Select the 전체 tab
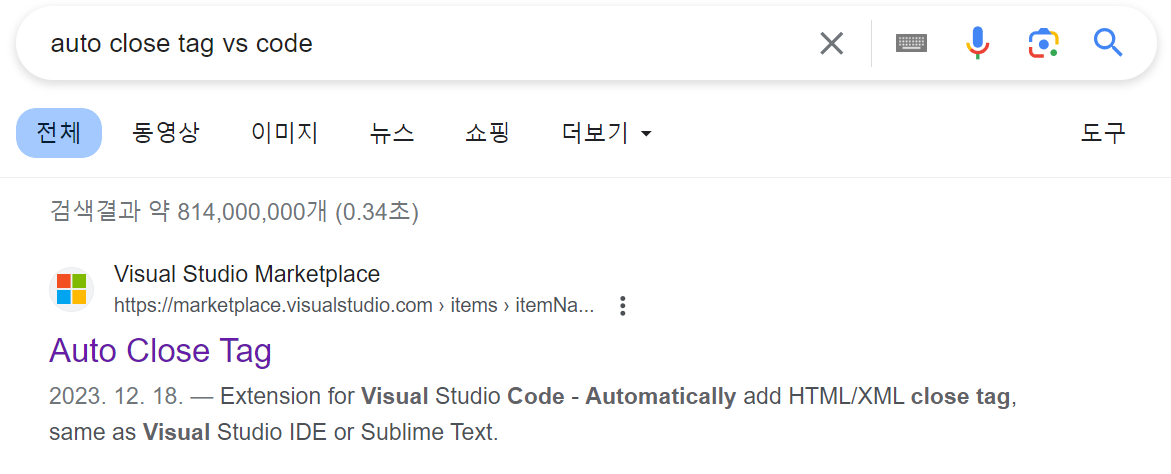Viewport: 1171px width, 474px height. point(59,133)
